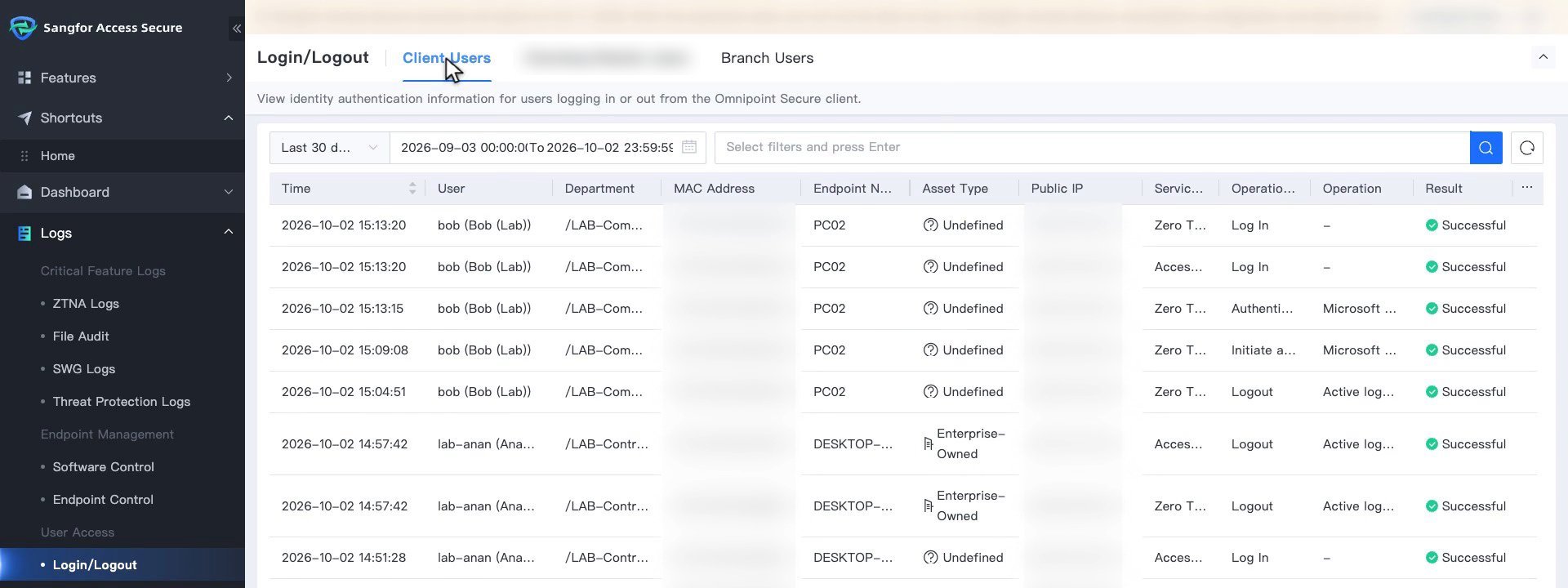Go to Home shortcut
1568x588 pixels.
(x=58, y=156)
